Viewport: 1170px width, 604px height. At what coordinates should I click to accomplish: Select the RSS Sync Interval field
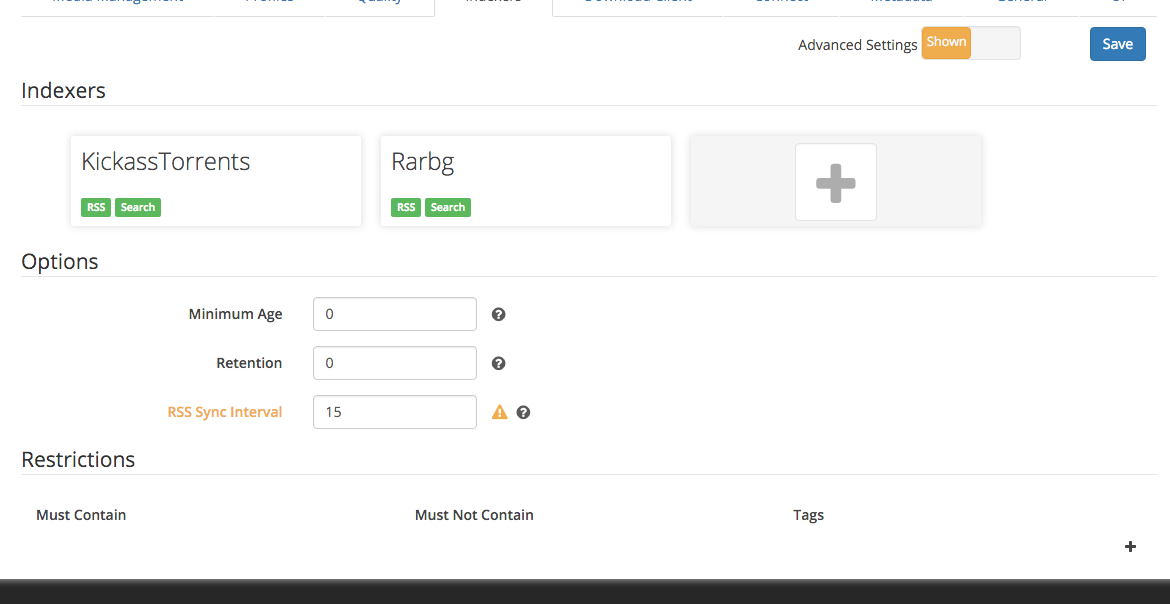click(x=395, y=412)
